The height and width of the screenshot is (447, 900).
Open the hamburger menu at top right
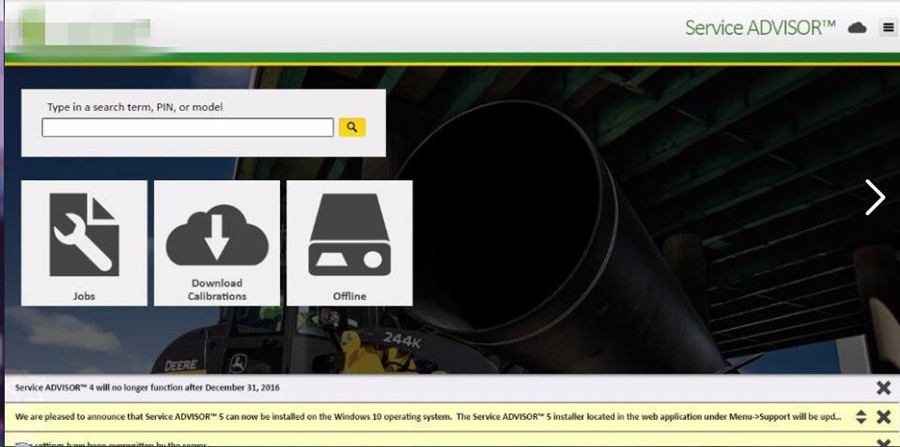887,28
